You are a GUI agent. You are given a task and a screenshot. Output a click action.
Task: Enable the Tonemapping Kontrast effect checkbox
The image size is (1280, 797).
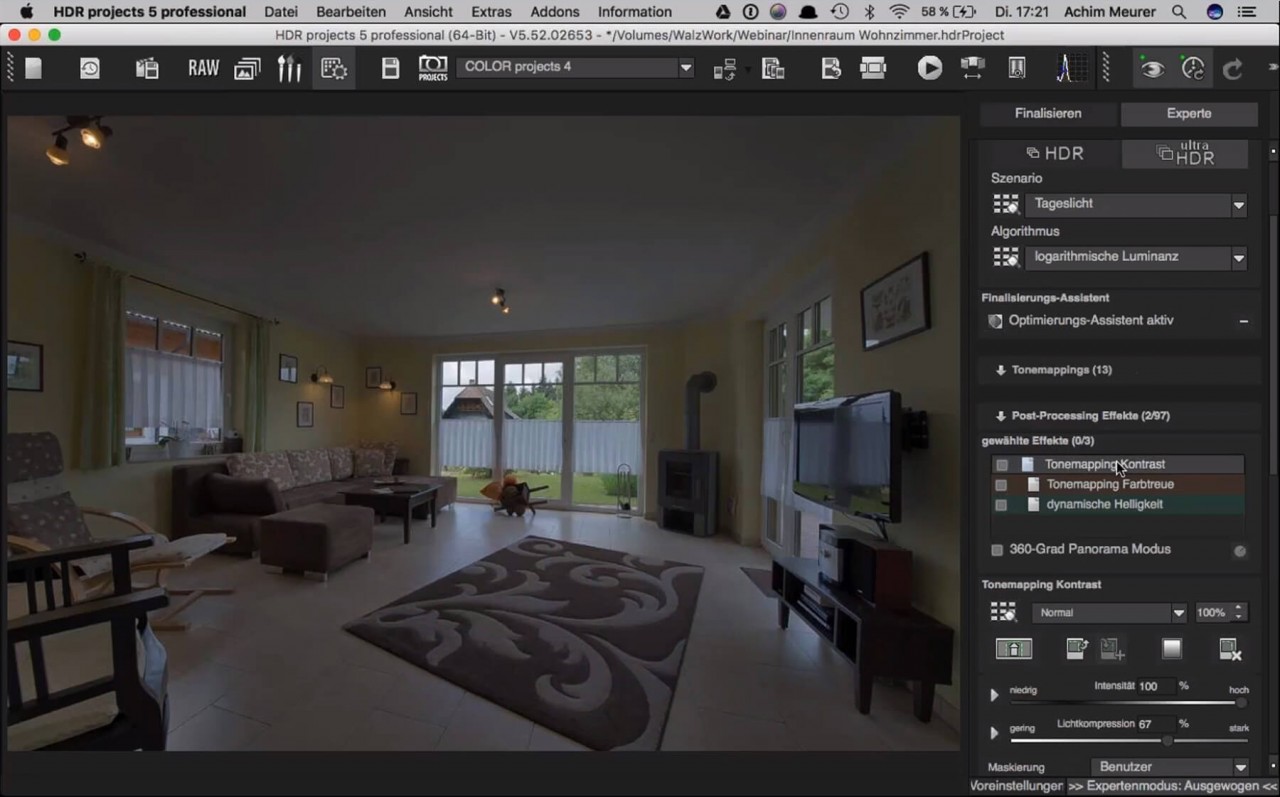pos(1000,464)
